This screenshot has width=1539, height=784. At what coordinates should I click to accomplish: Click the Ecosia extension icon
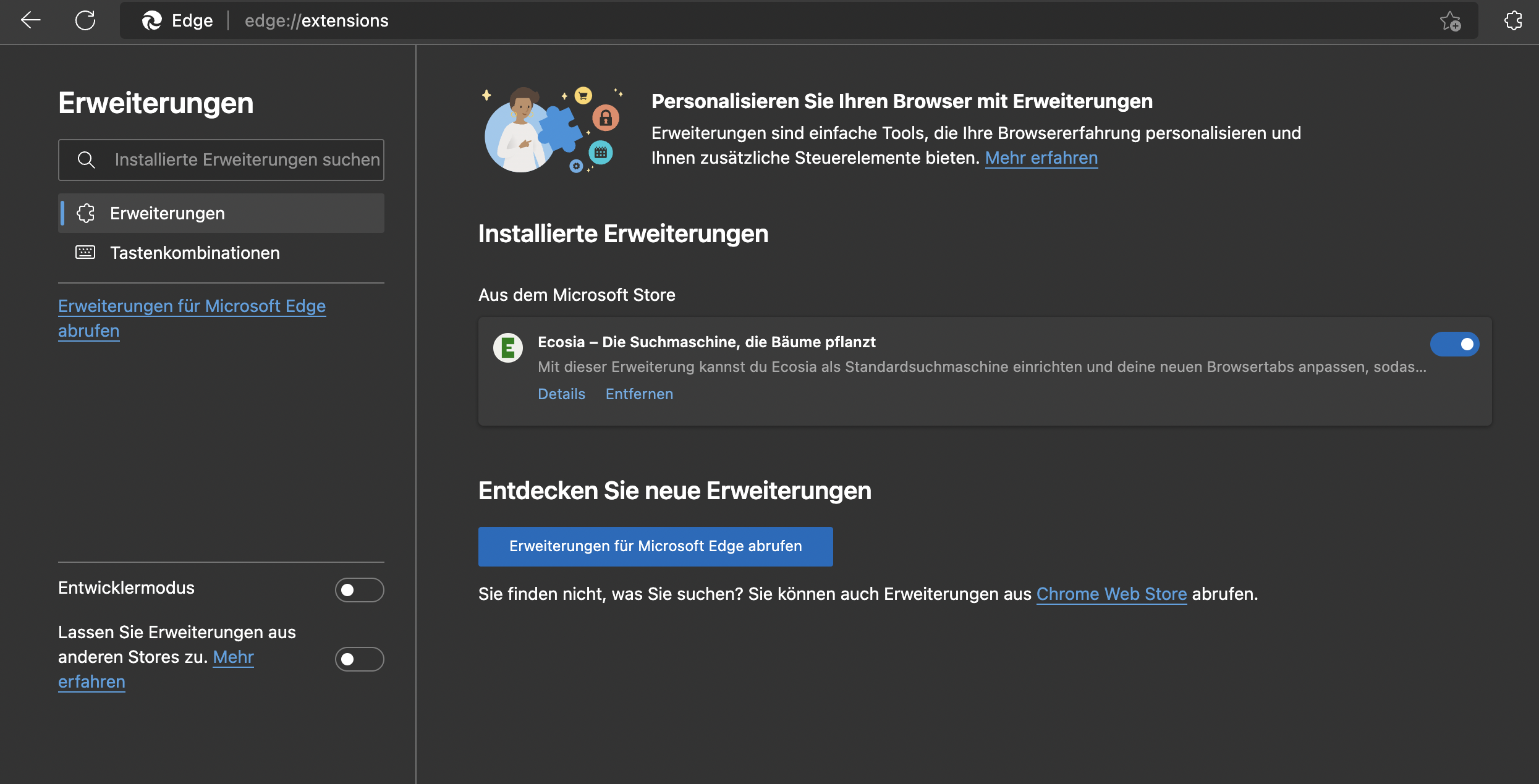pos(508,348)
